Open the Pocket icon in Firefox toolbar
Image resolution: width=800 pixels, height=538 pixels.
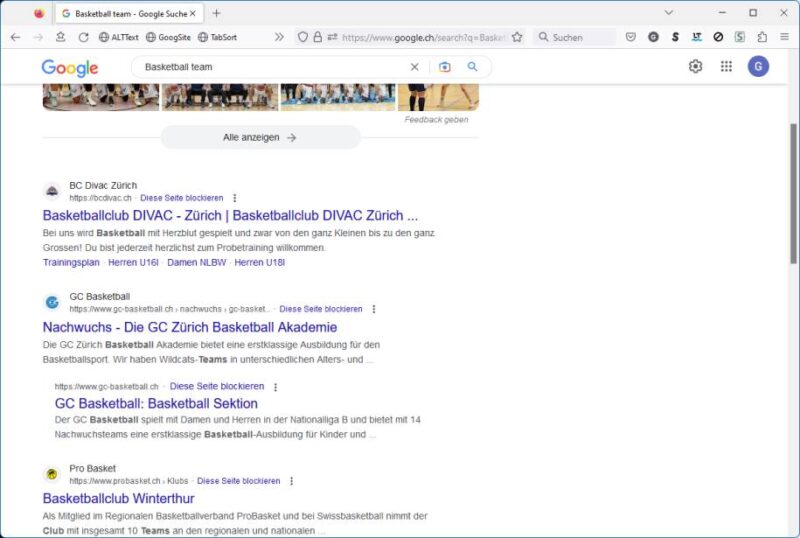click(x=631, y=37)
